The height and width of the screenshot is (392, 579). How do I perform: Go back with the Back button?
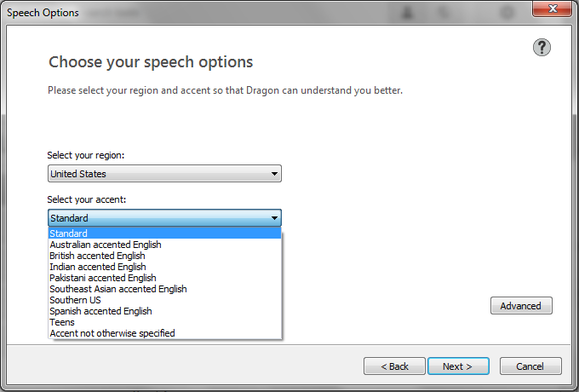[394, 366]
